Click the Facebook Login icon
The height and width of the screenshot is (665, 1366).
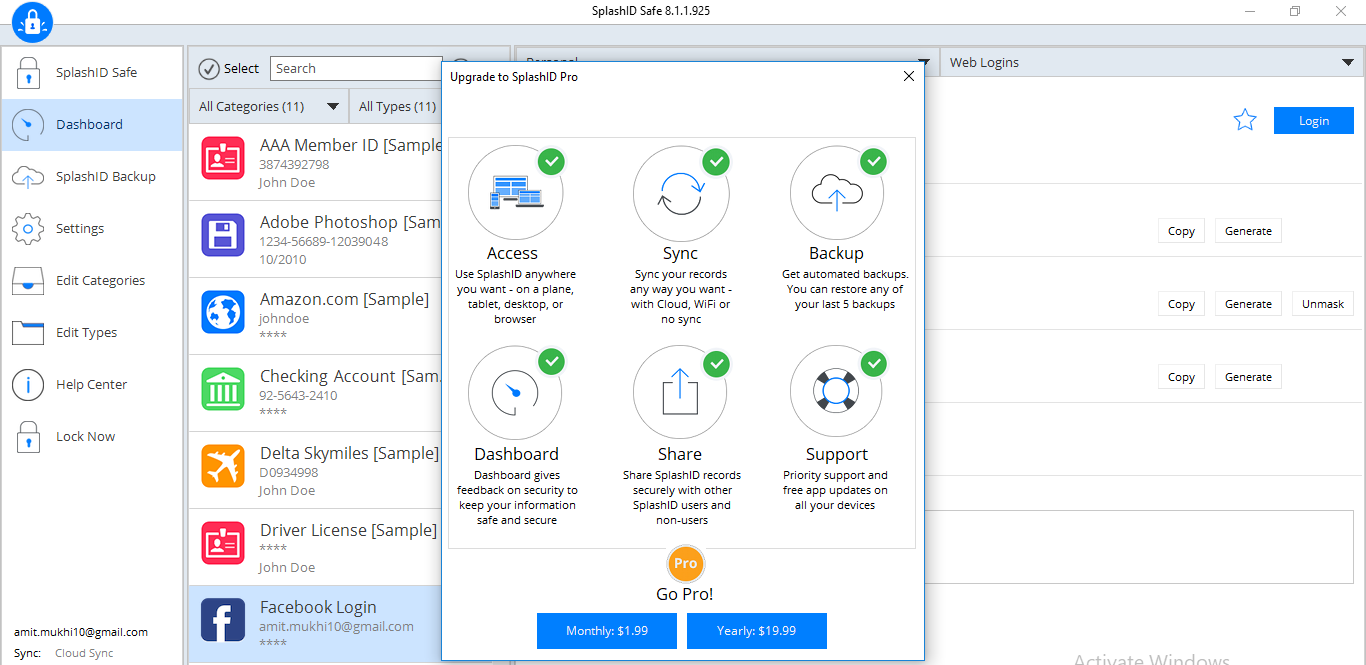(x=223, y=619)
